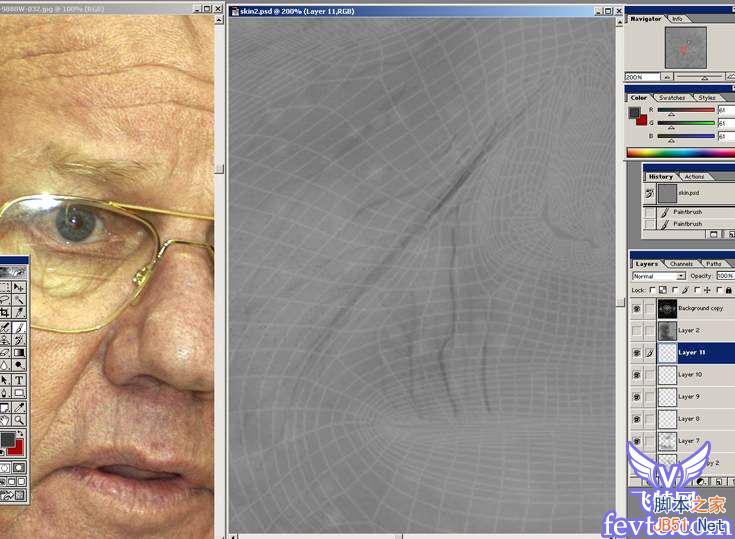Select the Rectangle shape tool
Screen dimensions: 735x539
[18, 393]
